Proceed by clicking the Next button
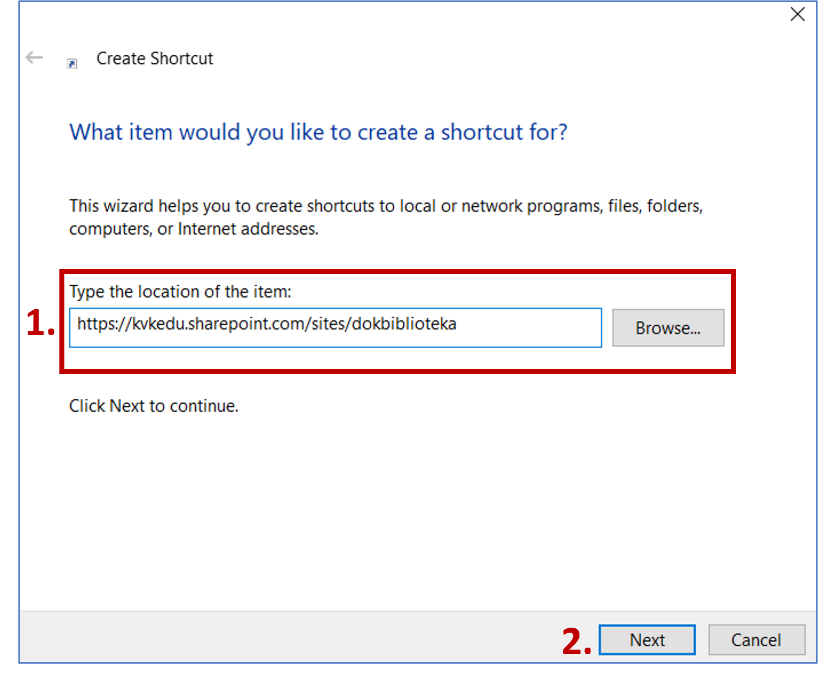The width and height of the screenshot is (818, 690). click(647, 640)
